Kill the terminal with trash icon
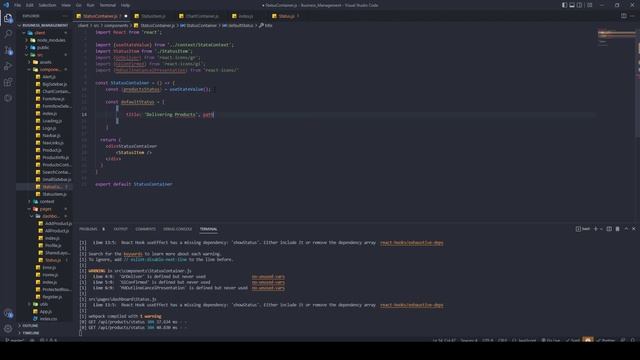 click(x=618, y=229)
